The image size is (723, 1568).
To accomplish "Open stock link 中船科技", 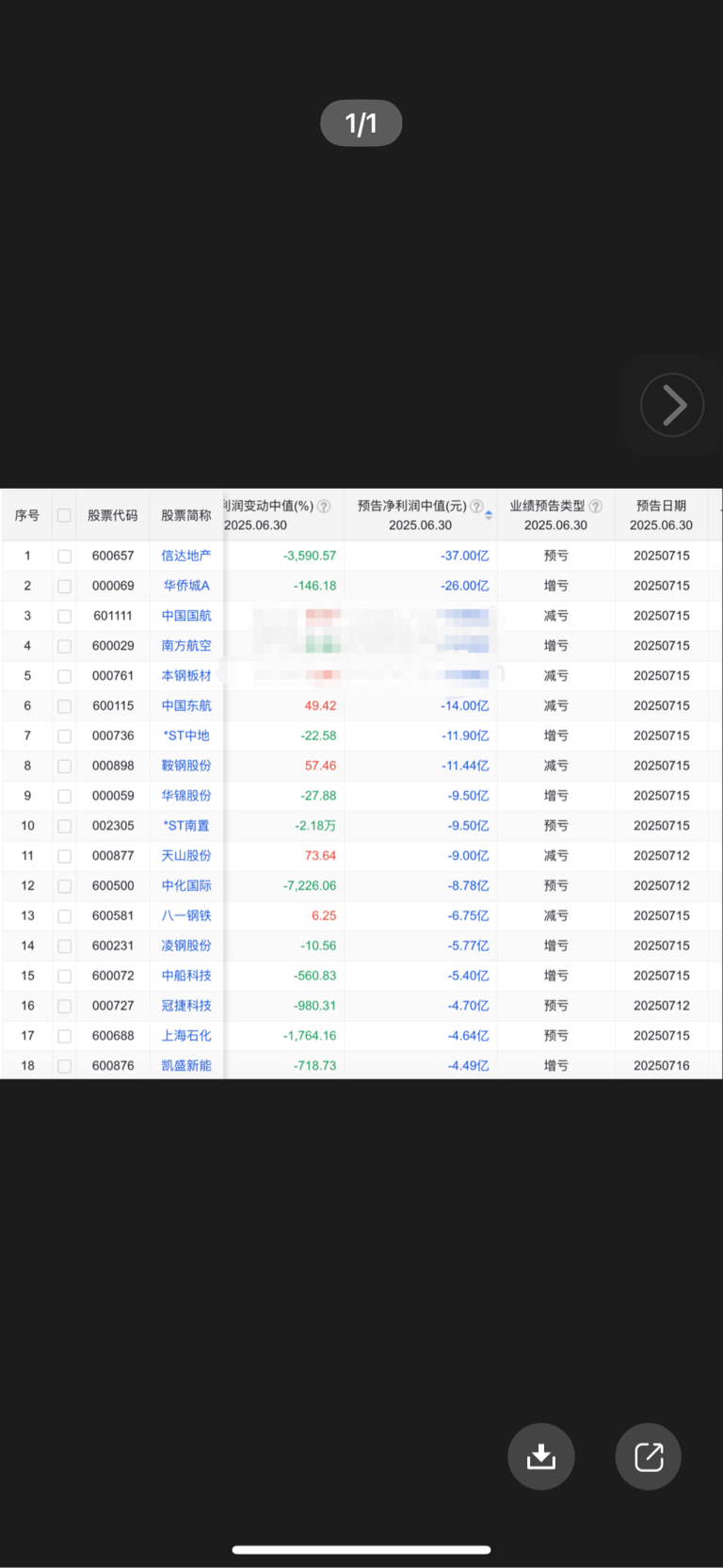I will [186, 976].
